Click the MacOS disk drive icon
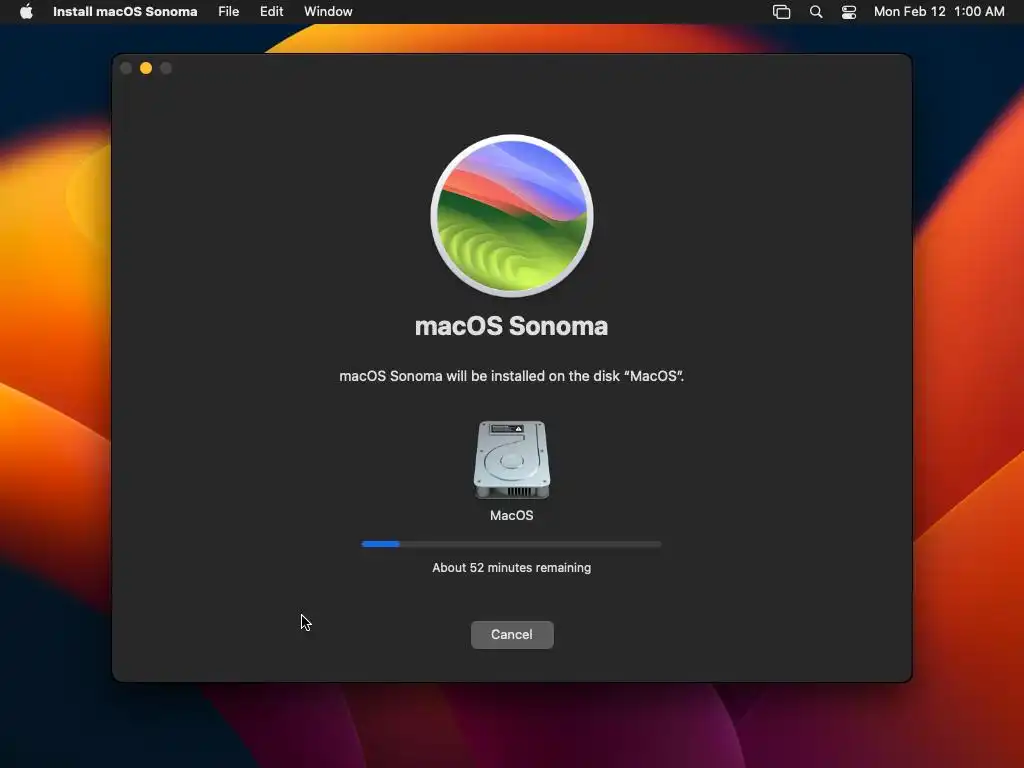This screenshot has height=768, width=1024. coord(512,461)
